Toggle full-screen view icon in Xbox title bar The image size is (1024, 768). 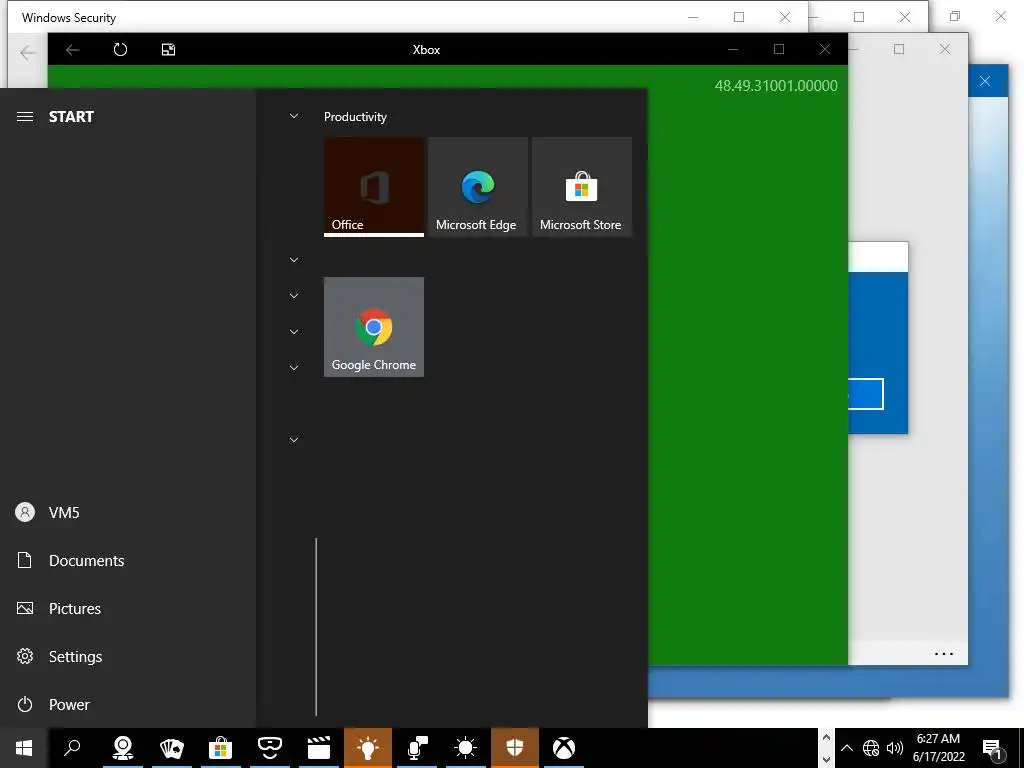click(x=168, y=50)
